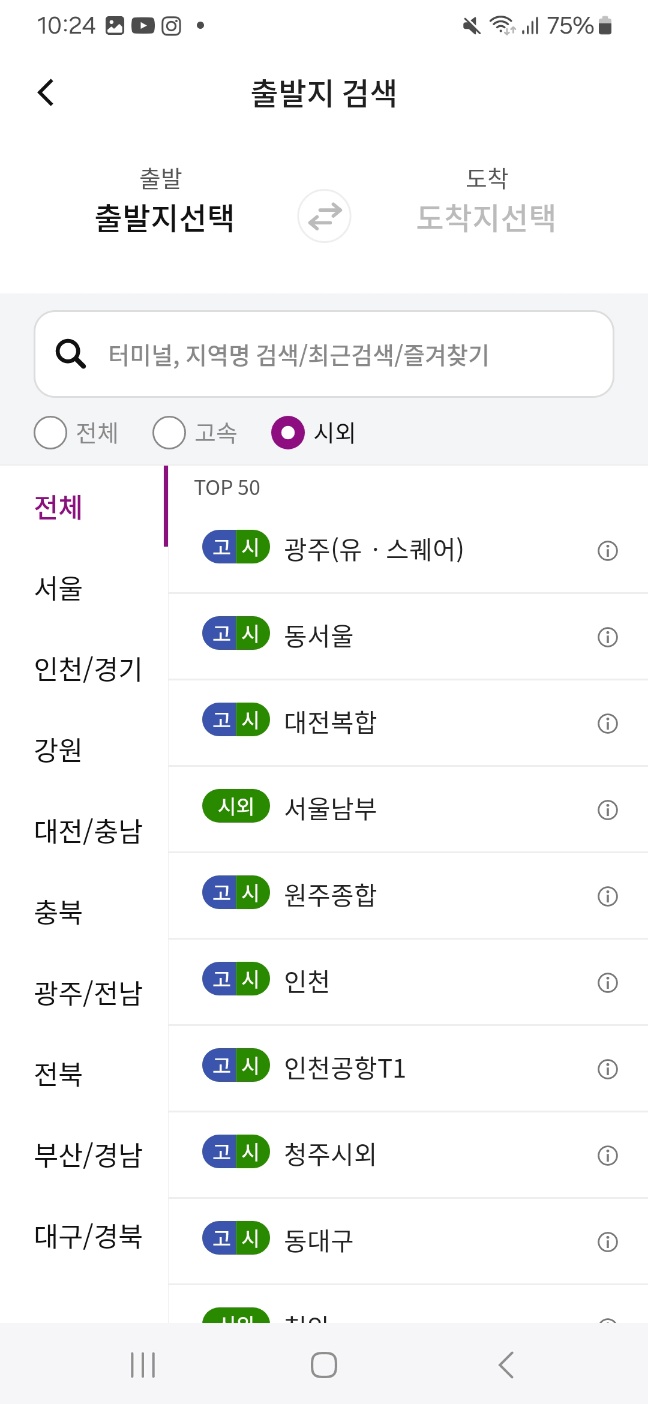Tap the terminal search input field
Screen dimensions: 648x1404
coord(324,353)
